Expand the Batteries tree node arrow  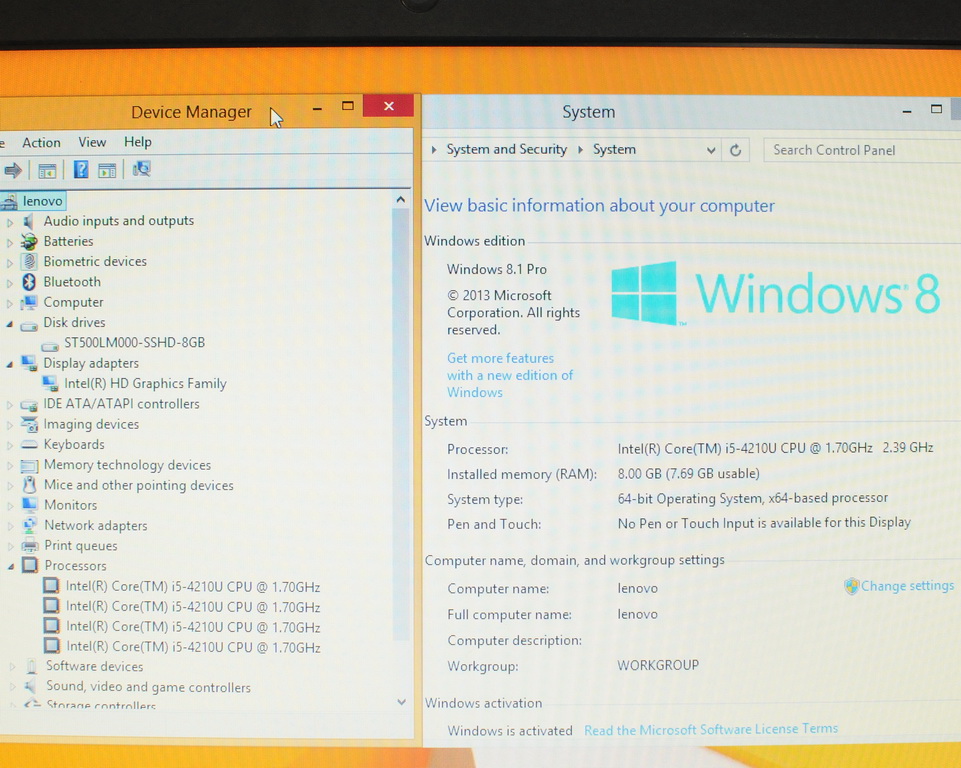click(10, 242)
